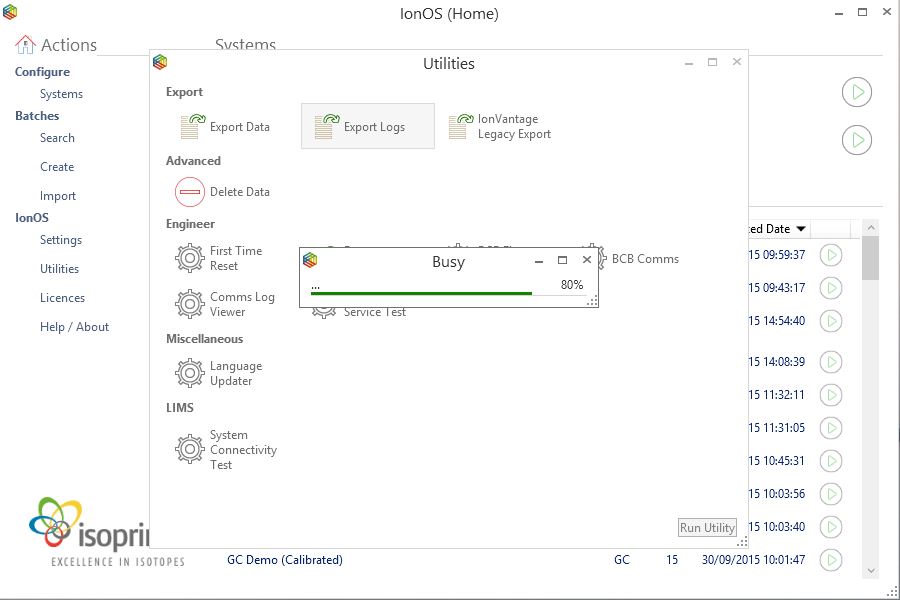The image size is (900, 600).
Task: Select the Export Logs utility
Action: coord(325,127)
